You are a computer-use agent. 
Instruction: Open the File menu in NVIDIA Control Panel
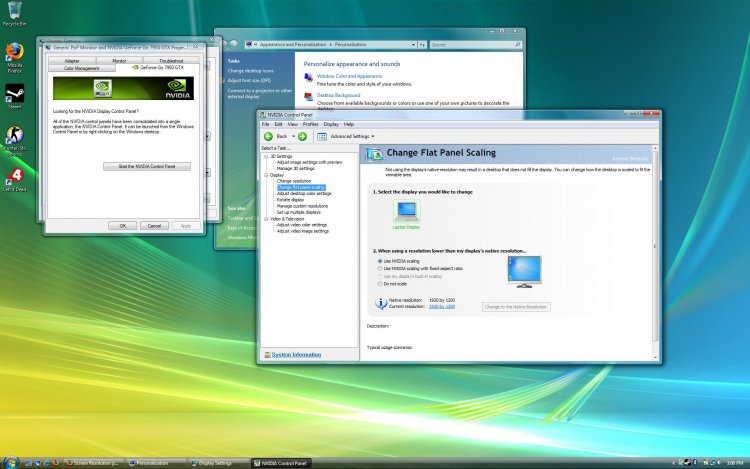pos(265,124)
